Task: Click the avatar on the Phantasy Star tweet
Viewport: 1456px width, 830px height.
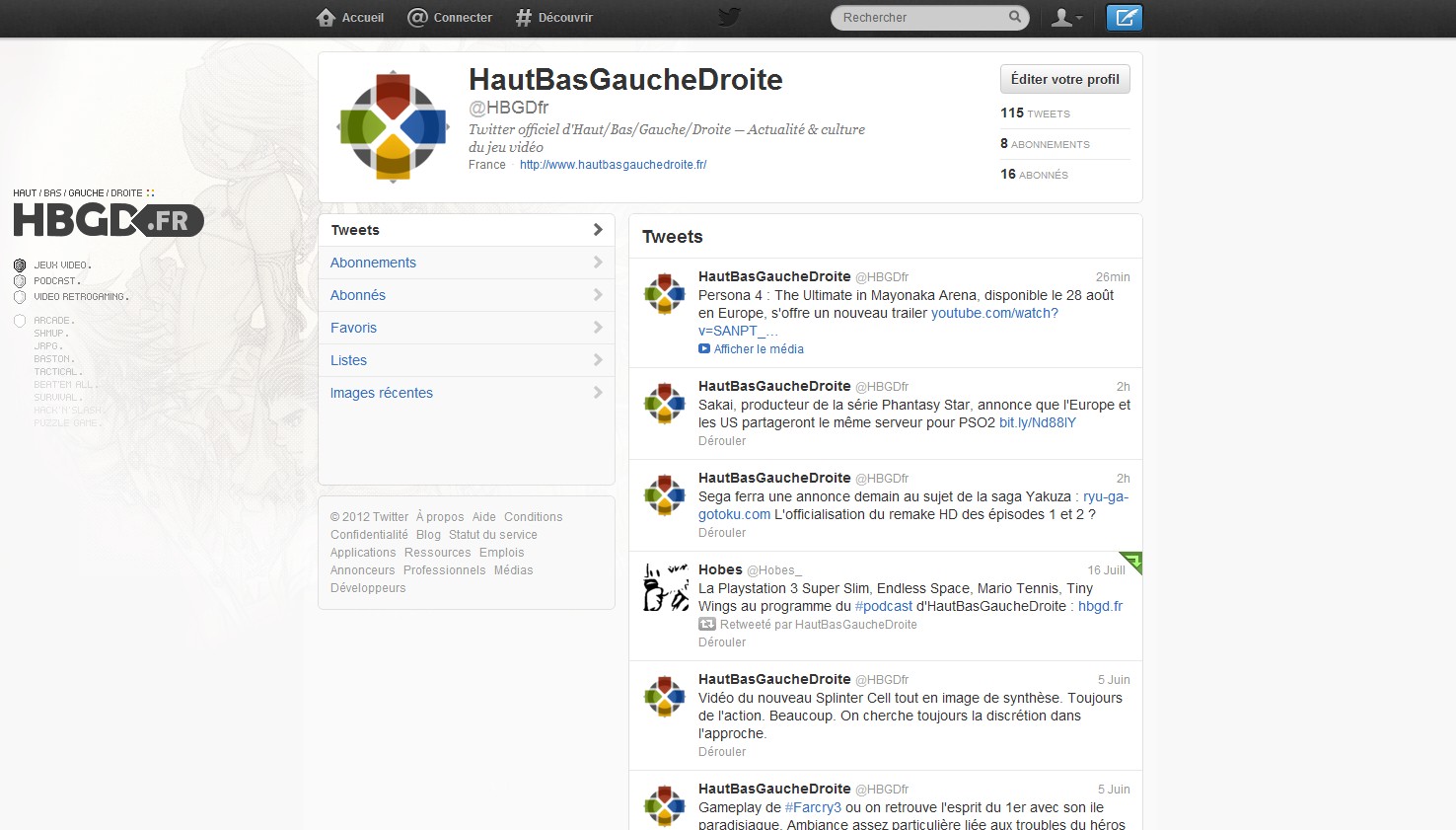Action: pyautogui.click(x=664, y=403)
